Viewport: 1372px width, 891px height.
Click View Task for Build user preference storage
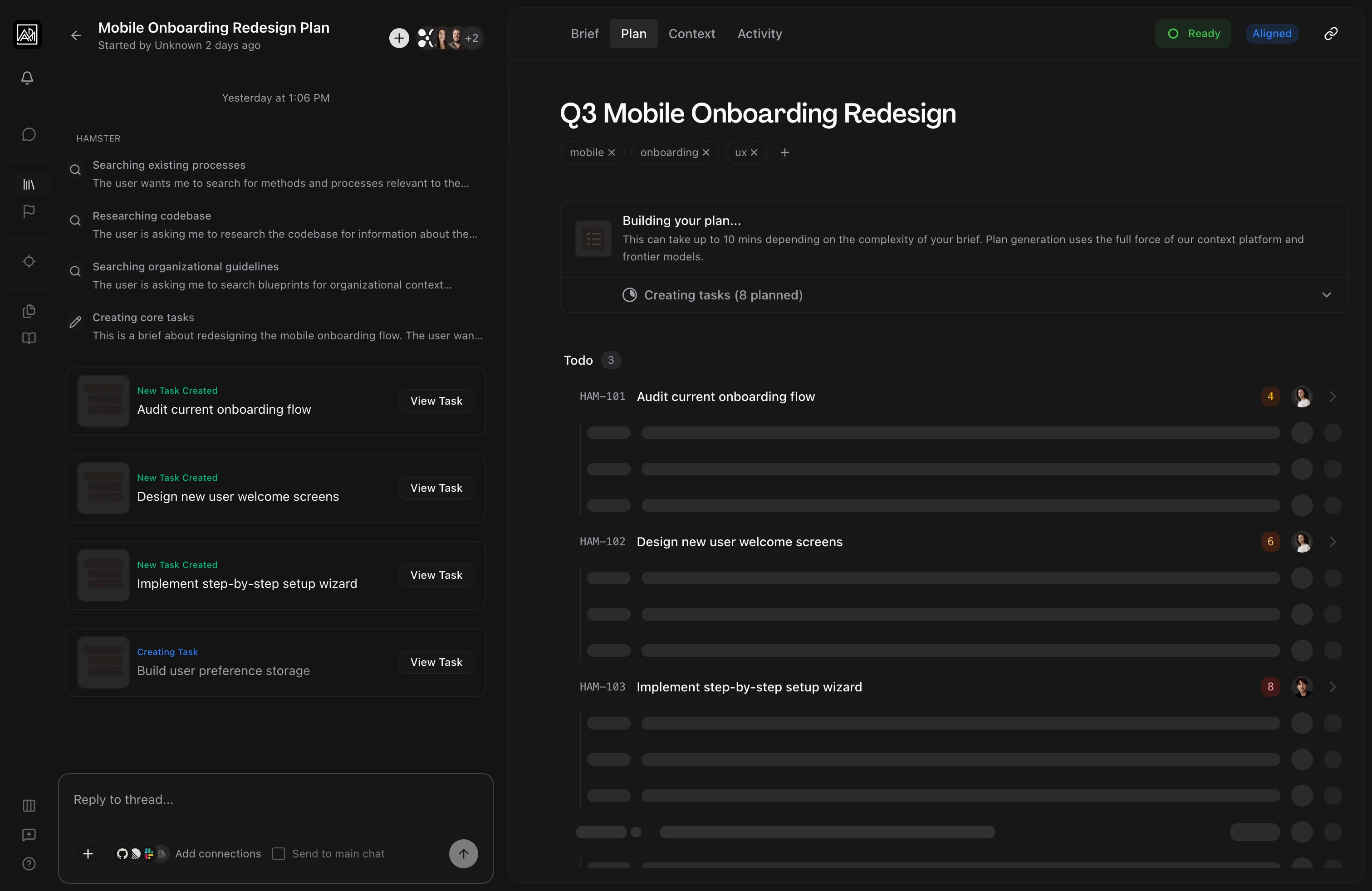[x=436, y=661]
